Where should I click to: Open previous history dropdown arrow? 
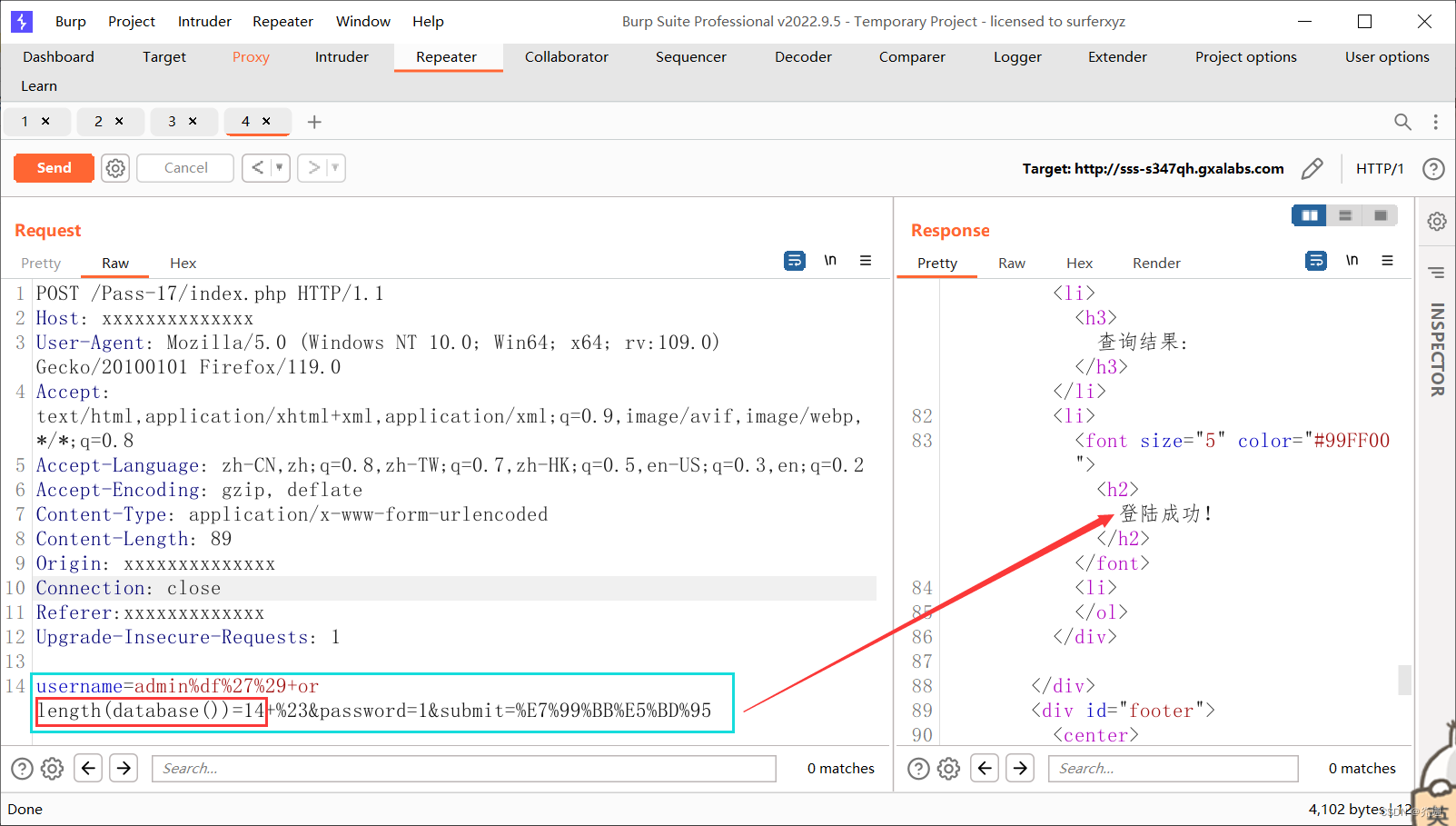tap(280, 167)
